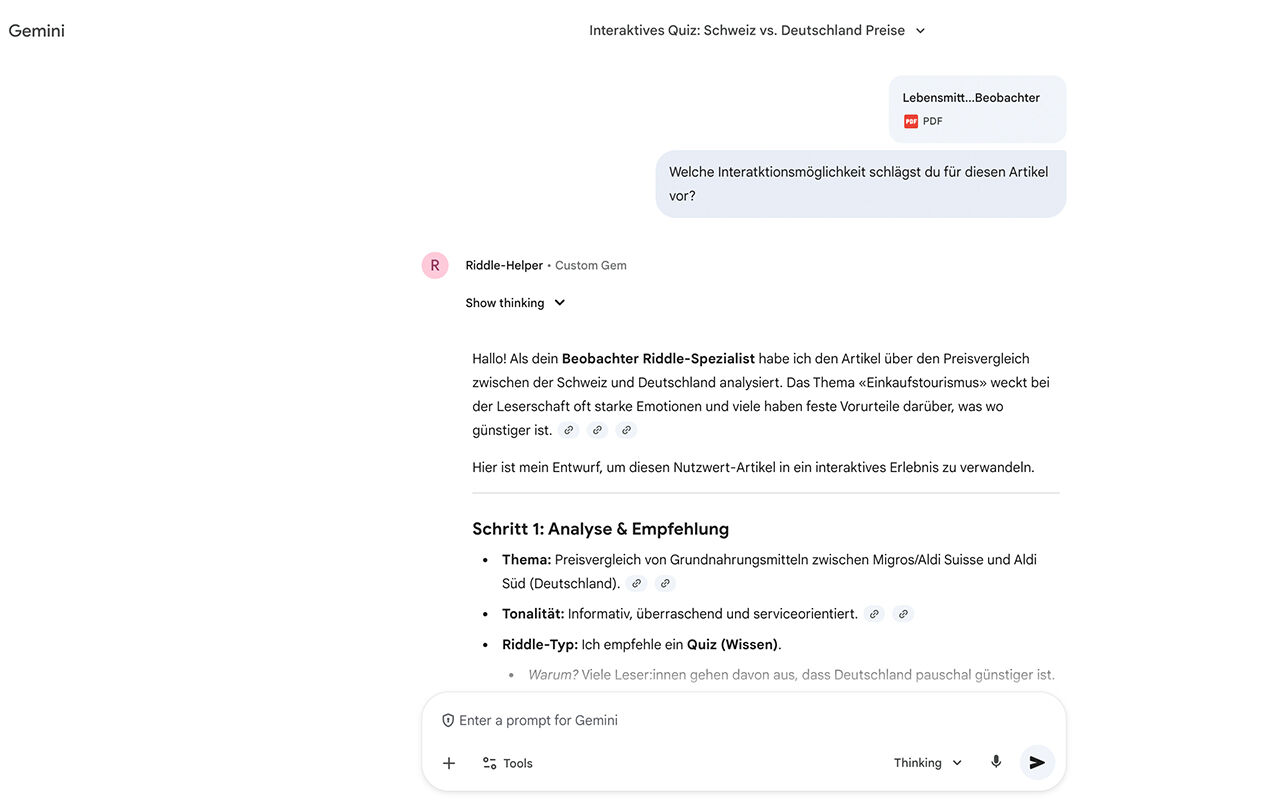Click the microphone icon to dictate a prompt

(x=995, y=761)
